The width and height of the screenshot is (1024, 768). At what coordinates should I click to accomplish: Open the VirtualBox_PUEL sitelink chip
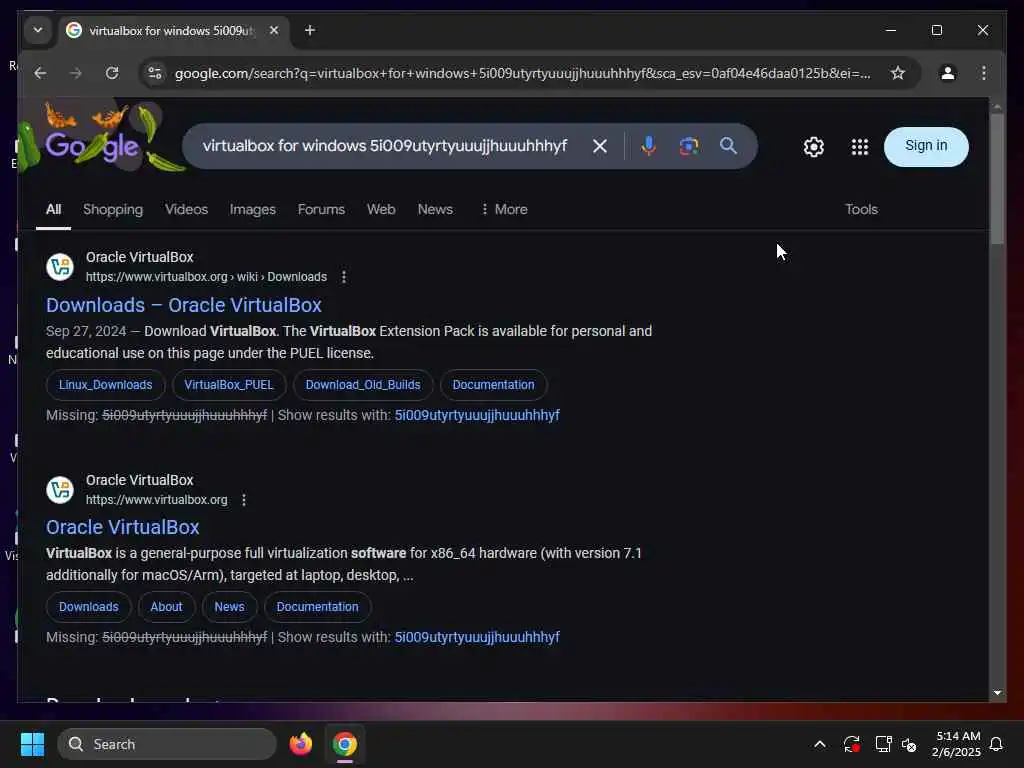pos(229,385)
